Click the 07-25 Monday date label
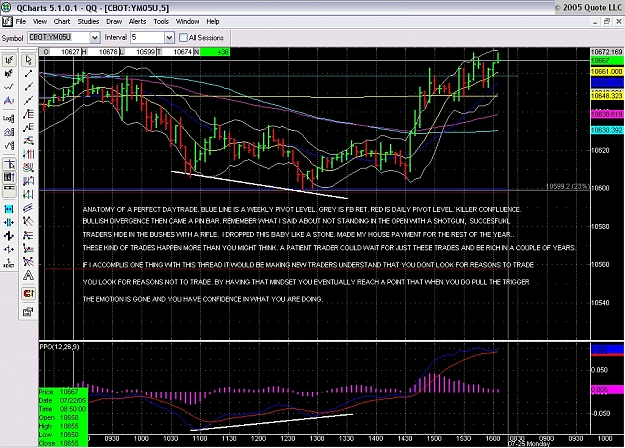 point(529,444)
